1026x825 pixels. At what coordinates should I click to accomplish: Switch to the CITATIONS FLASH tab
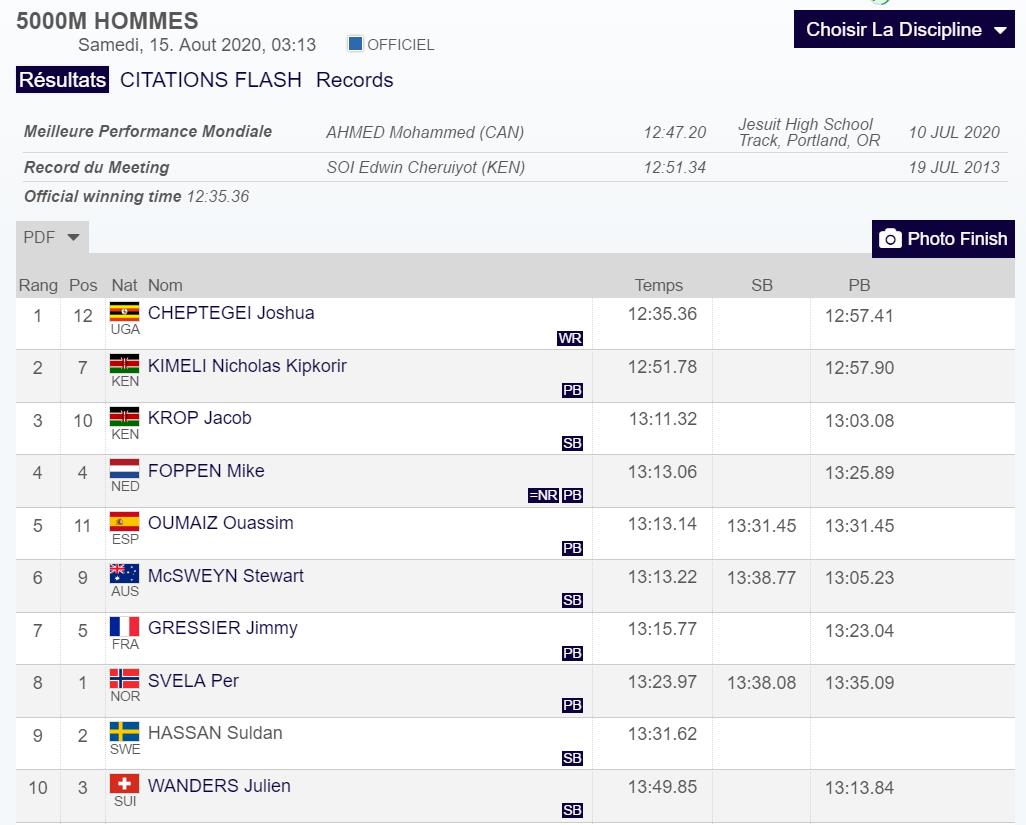tap(211, 80)
